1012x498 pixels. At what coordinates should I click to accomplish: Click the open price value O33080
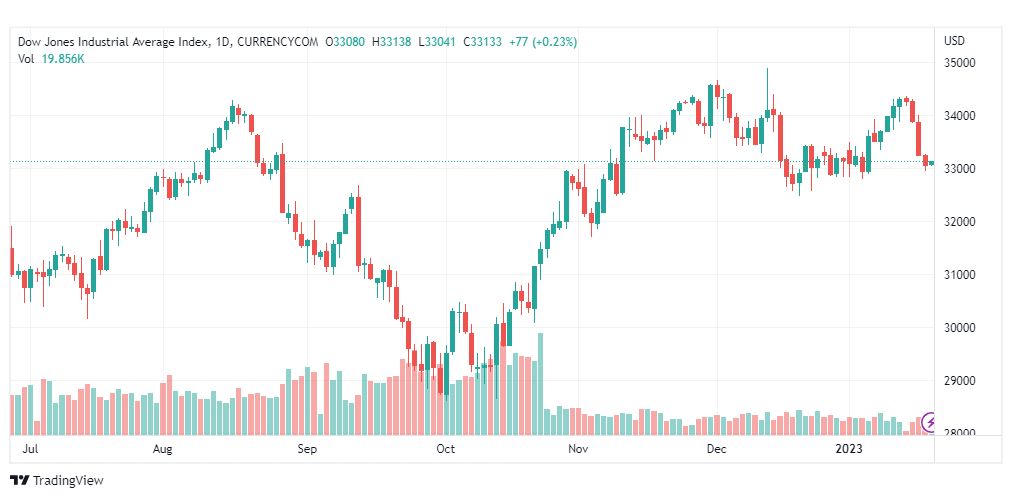pyautogui.click(x=347, y=42)
